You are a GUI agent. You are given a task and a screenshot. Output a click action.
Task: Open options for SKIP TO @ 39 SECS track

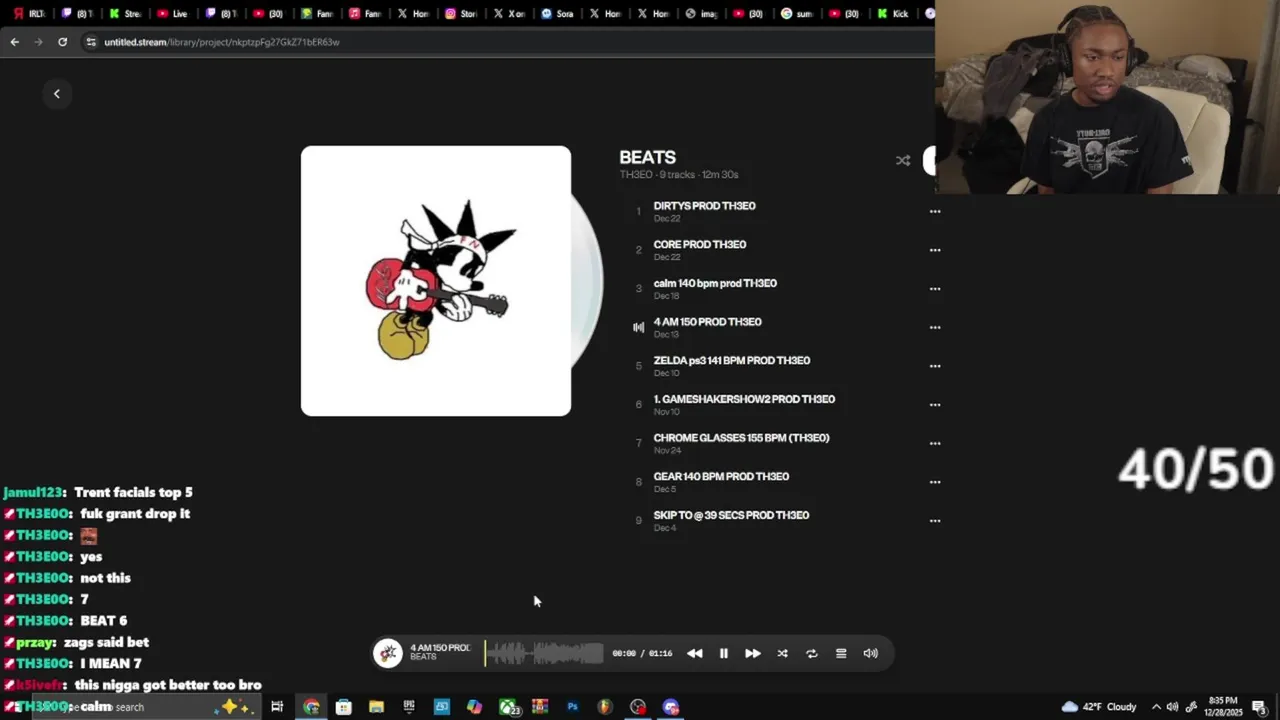[x=935, y=521]
